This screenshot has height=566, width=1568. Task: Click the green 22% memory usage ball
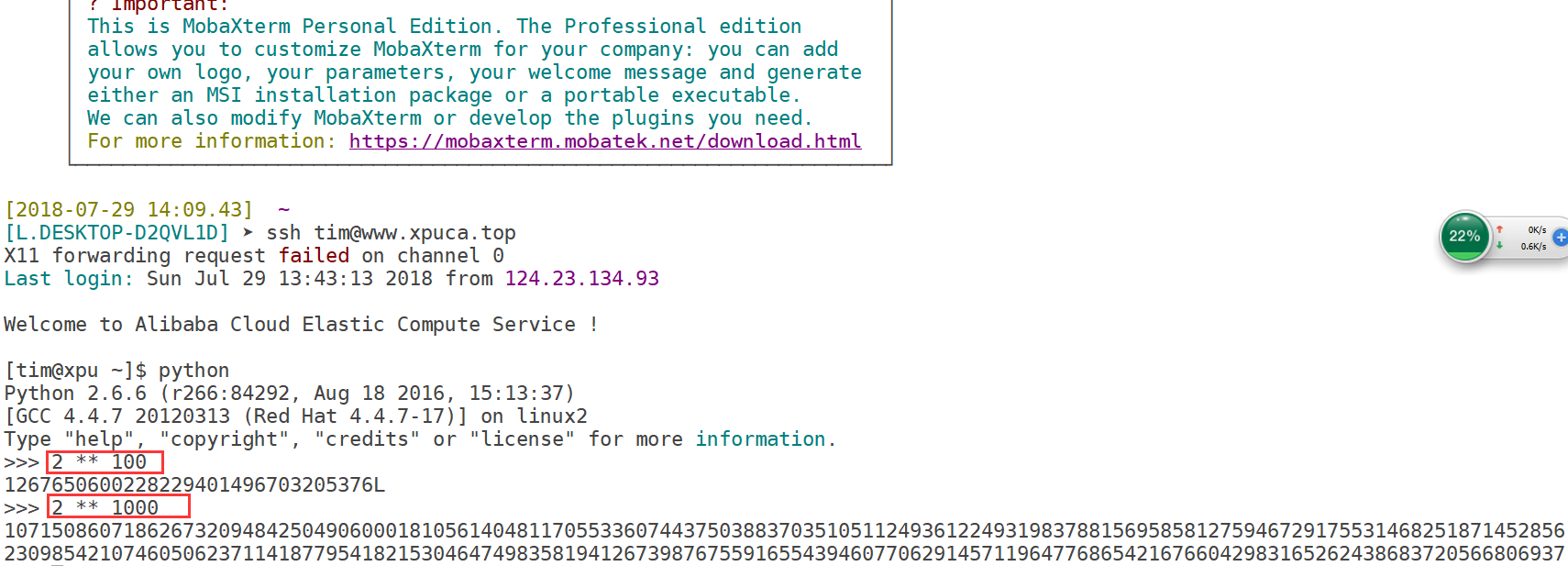click(1464, 237)
